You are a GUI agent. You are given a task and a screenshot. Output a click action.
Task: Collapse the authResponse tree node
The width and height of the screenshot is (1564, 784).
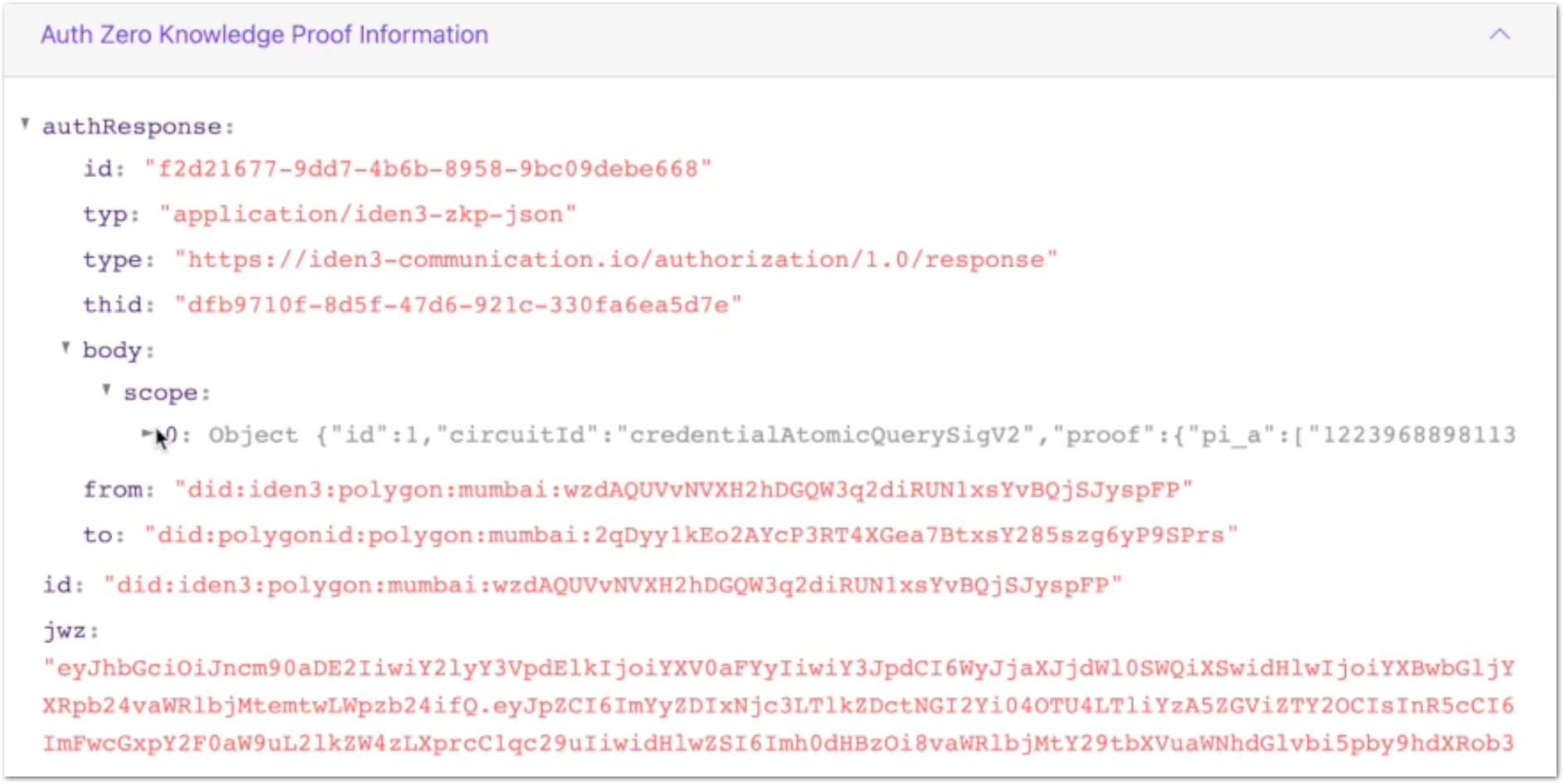26,124
